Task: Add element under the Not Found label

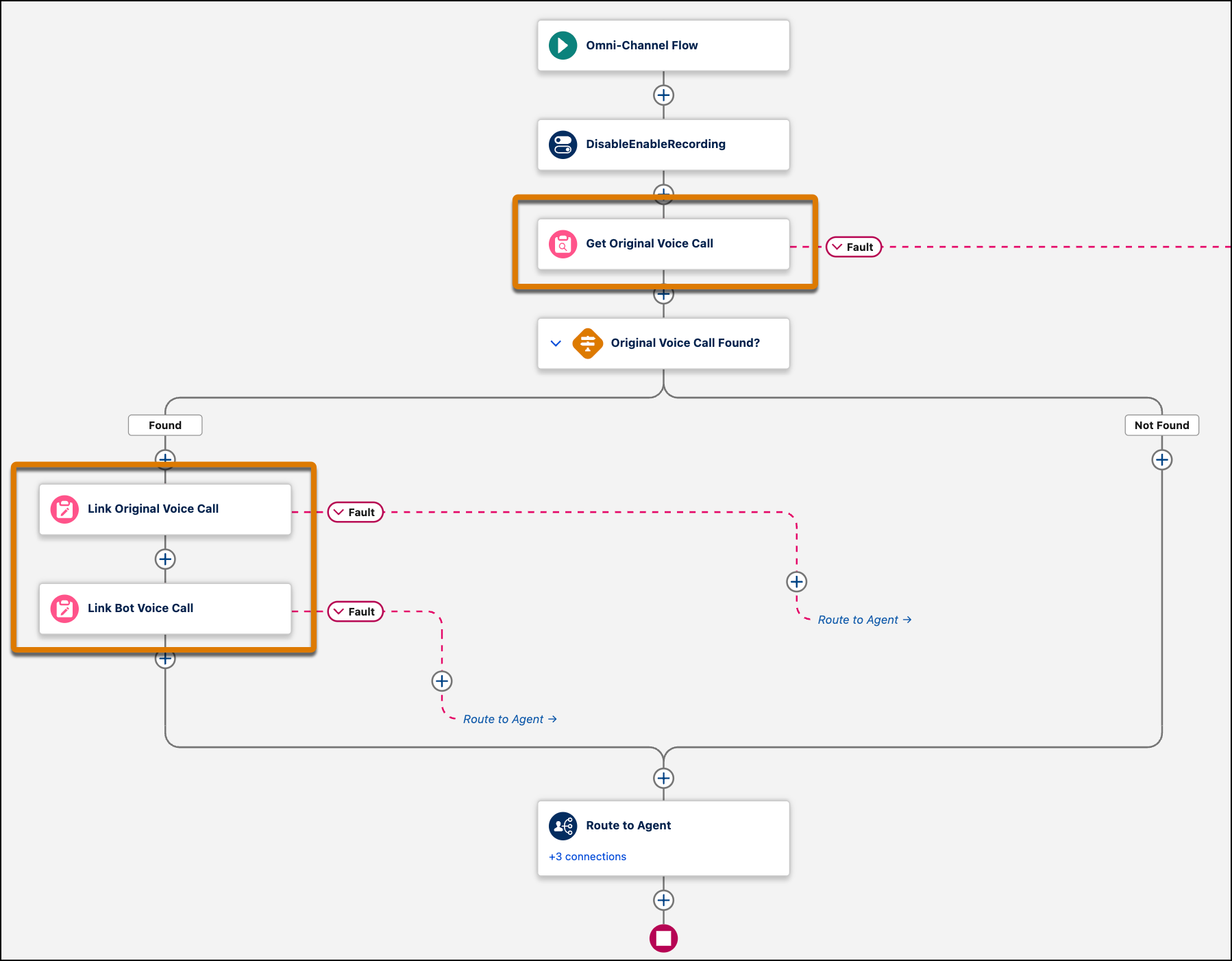Action: tap(1162, 460)
